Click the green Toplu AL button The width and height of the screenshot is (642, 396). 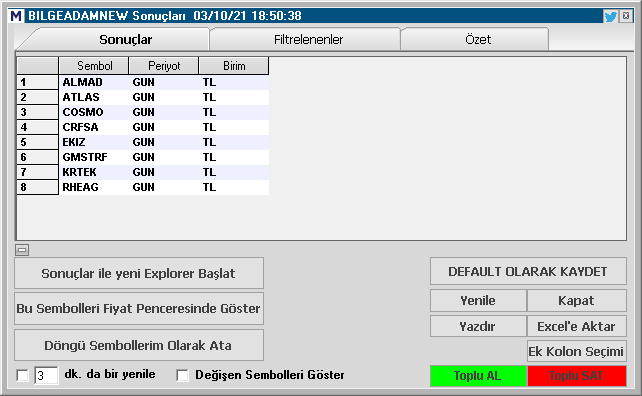pos(478,376)
